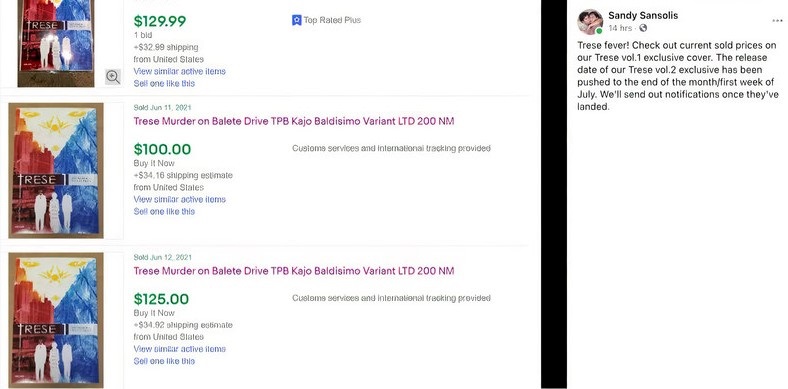Click Sell one like this under $100.00 listing

tap(164, 212)
